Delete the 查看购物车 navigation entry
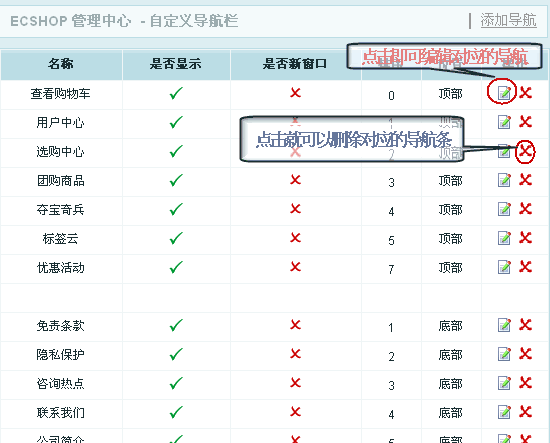550x443 pixels. [x=525, y=93]
